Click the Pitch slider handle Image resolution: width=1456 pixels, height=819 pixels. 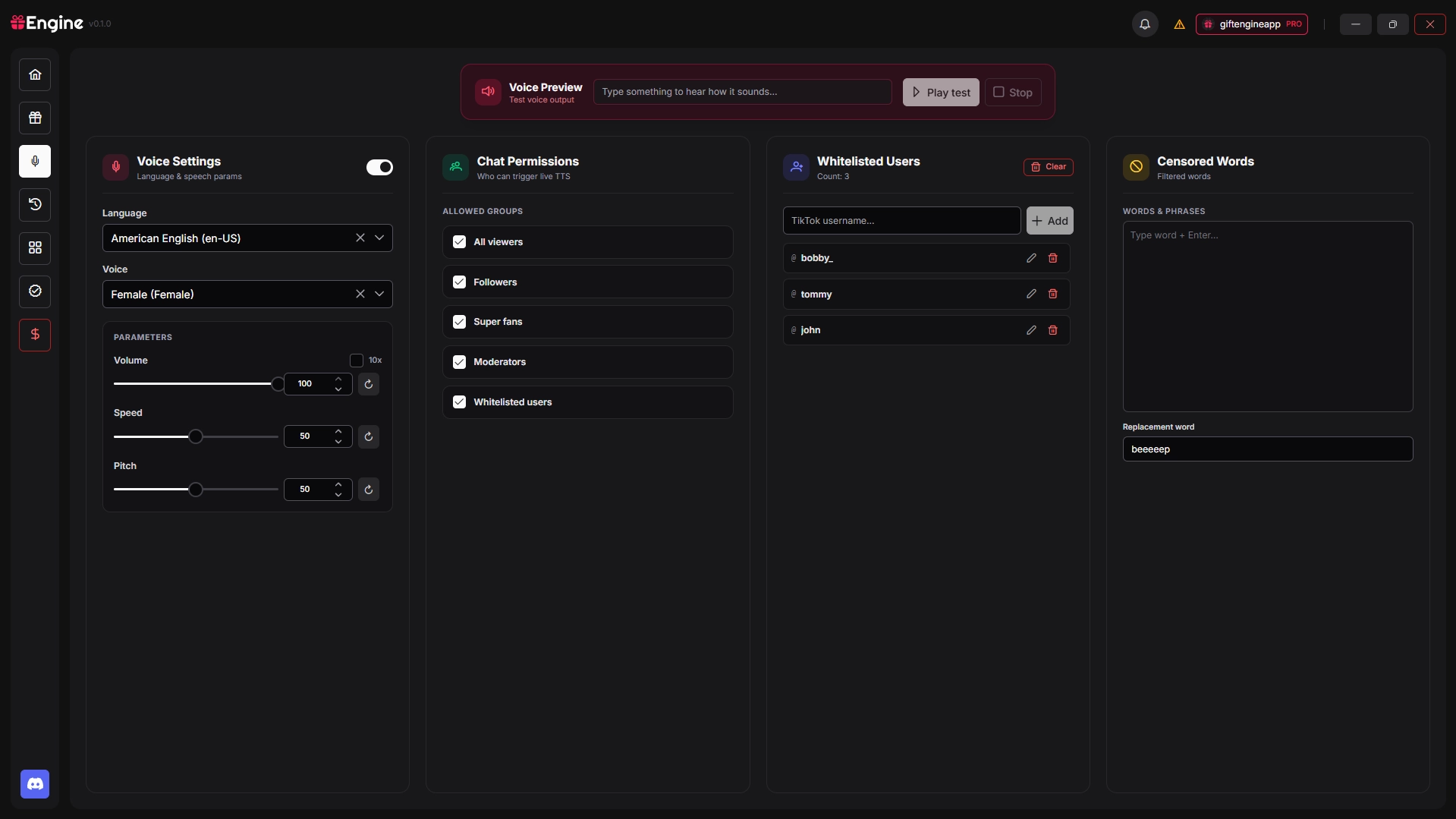(196, 490)
